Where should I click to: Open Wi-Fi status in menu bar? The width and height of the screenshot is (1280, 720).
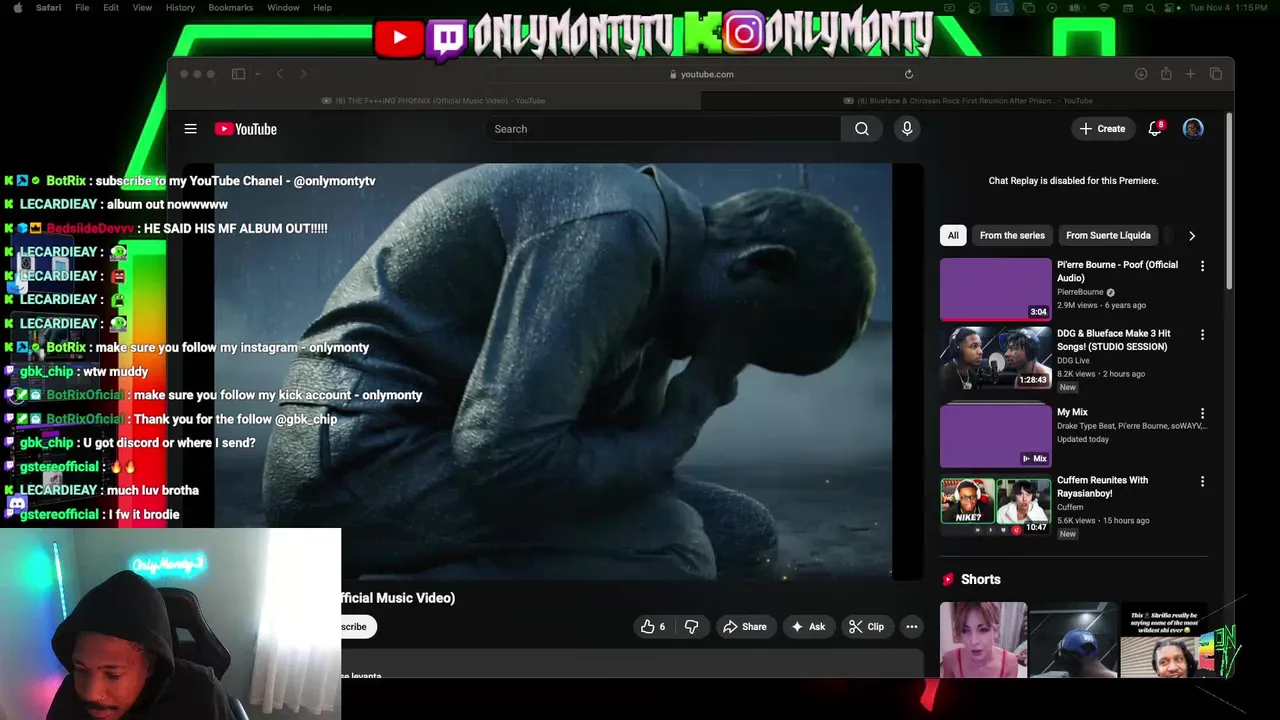1104,7
